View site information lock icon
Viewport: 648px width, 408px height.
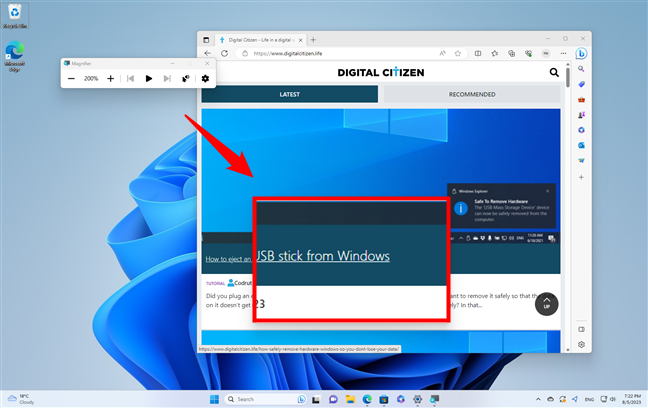[x=245, y=53]
